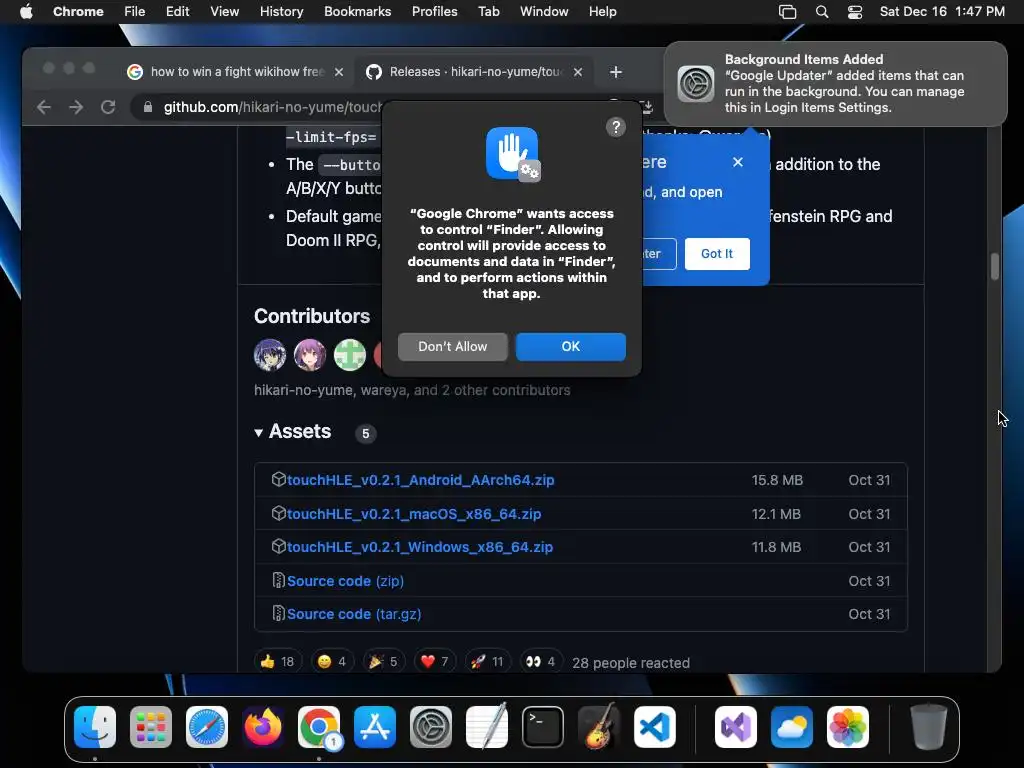Open the Bookmarks menu

(357, 12)
